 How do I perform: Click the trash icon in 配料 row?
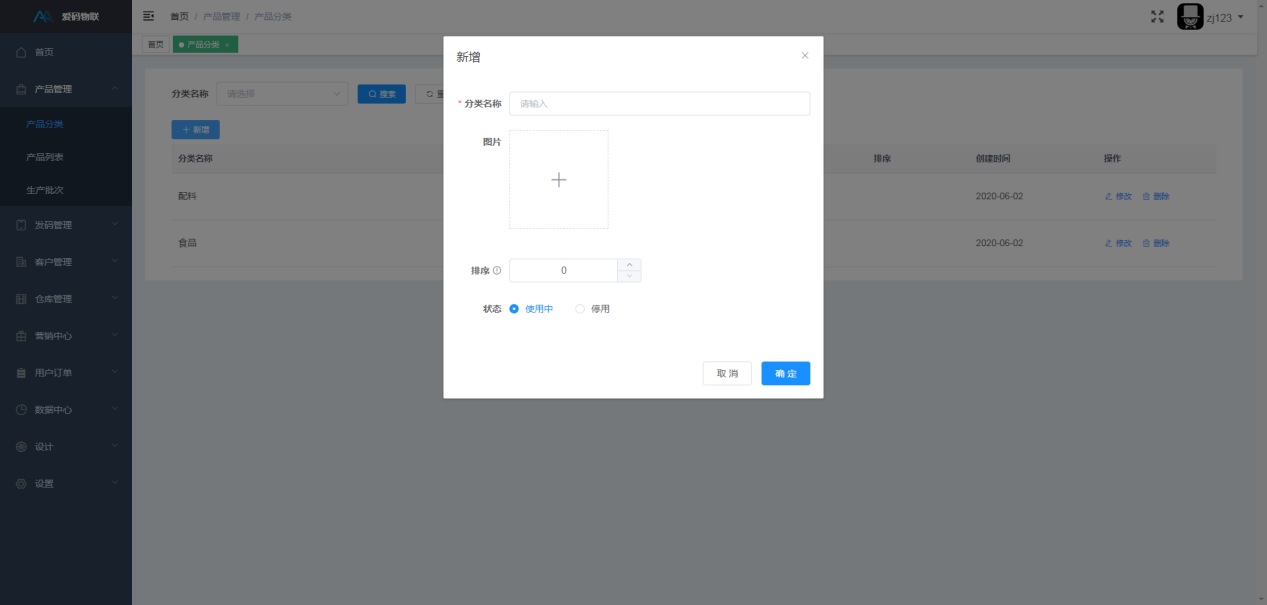coord(1146,196)
